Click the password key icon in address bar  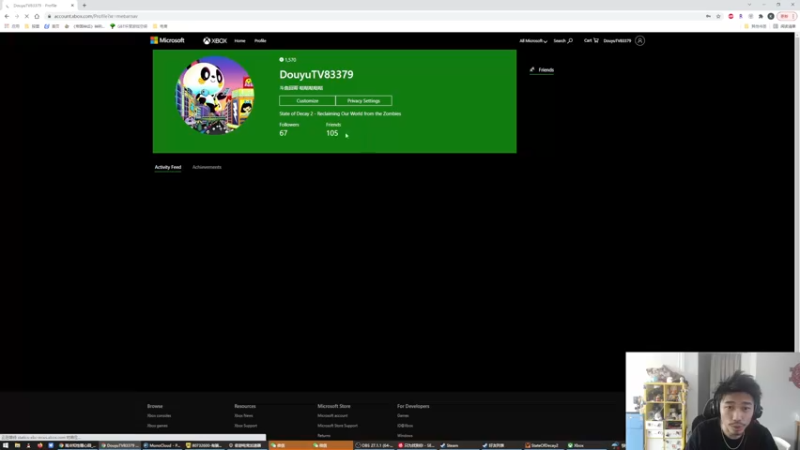tap(708, 16)
